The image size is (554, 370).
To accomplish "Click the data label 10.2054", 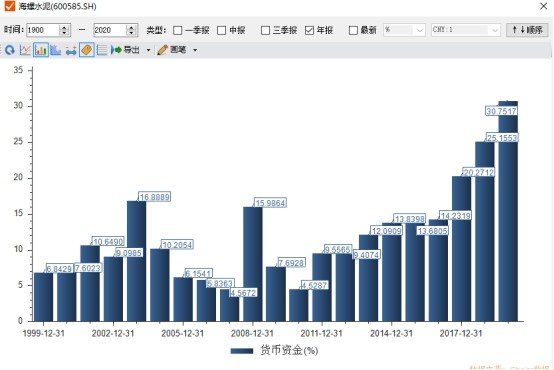I will tap(177, 245).
